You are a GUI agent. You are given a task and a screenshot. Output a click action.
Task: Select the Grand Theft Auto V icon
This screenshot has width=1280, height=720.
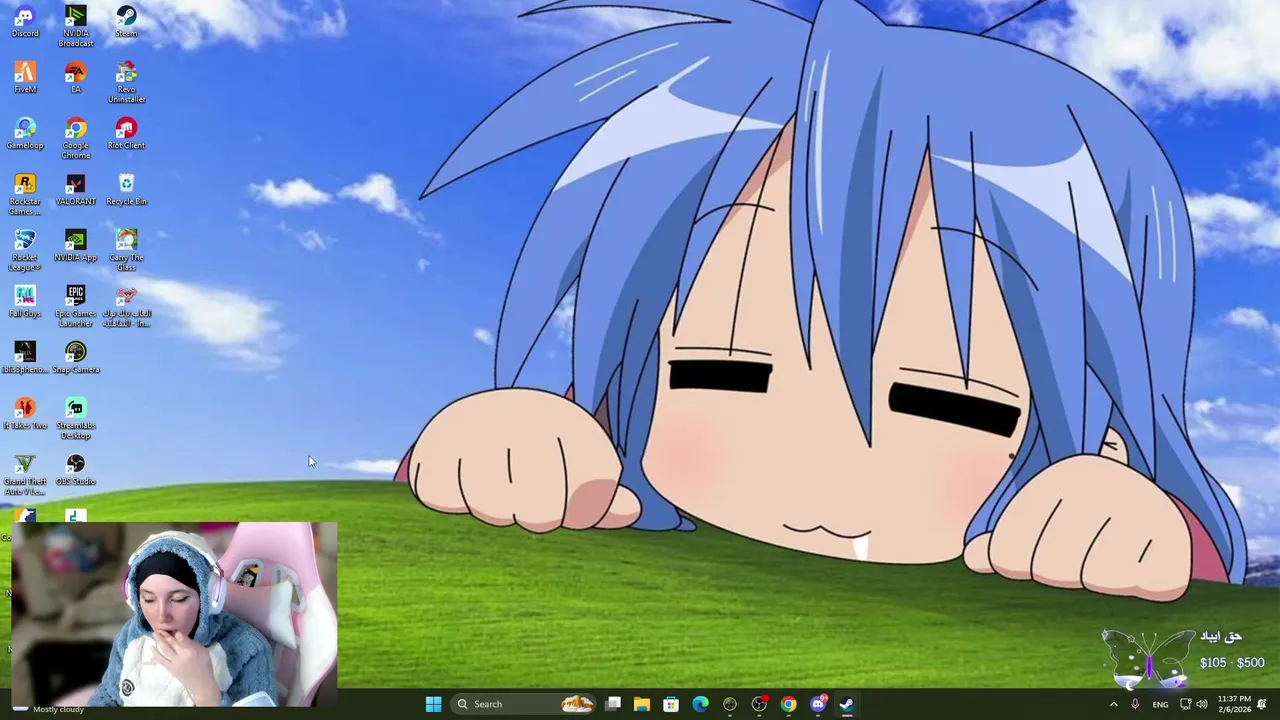pyautogui.click(x=25, y=474)
